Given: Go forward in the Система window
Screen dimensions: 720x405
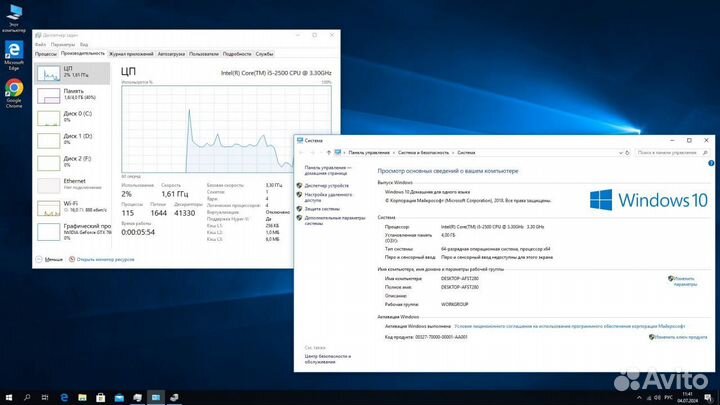Looking at the screenshot, I should 312,152.
